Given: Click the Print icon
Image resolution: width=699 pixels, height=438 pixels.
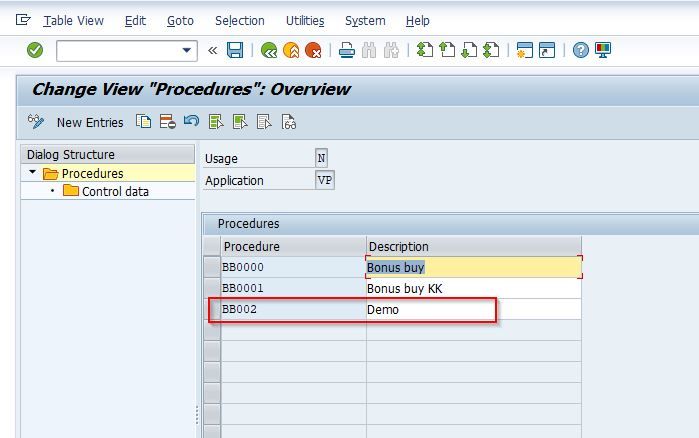Looking at the screenshot, I should [x=347, y=50].
